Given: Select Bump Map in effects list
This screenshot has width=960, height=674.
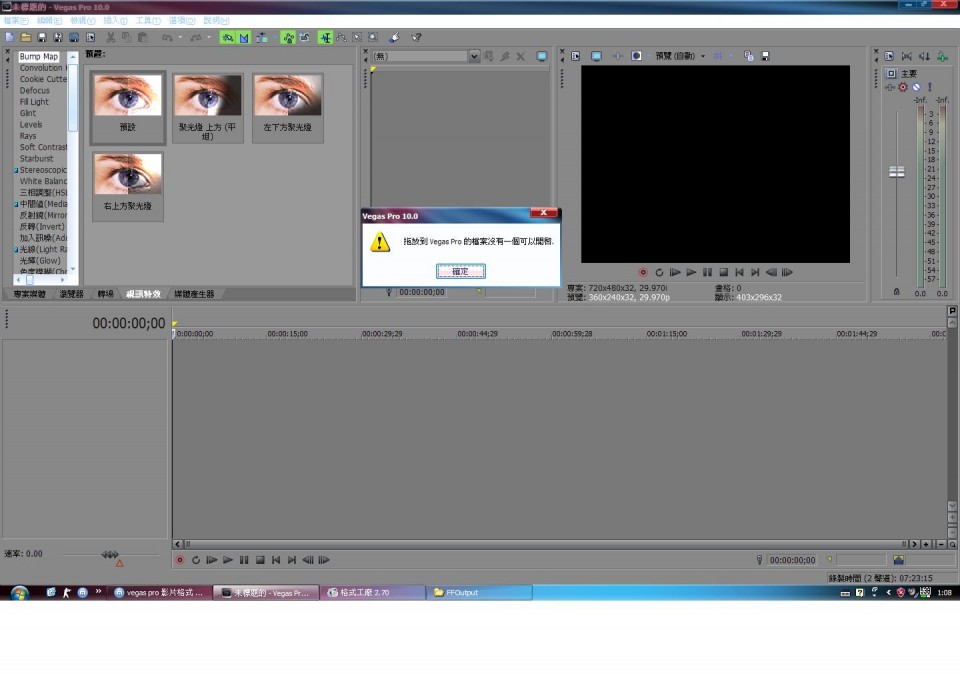Looking at the screenshot, I should [39, 56].
